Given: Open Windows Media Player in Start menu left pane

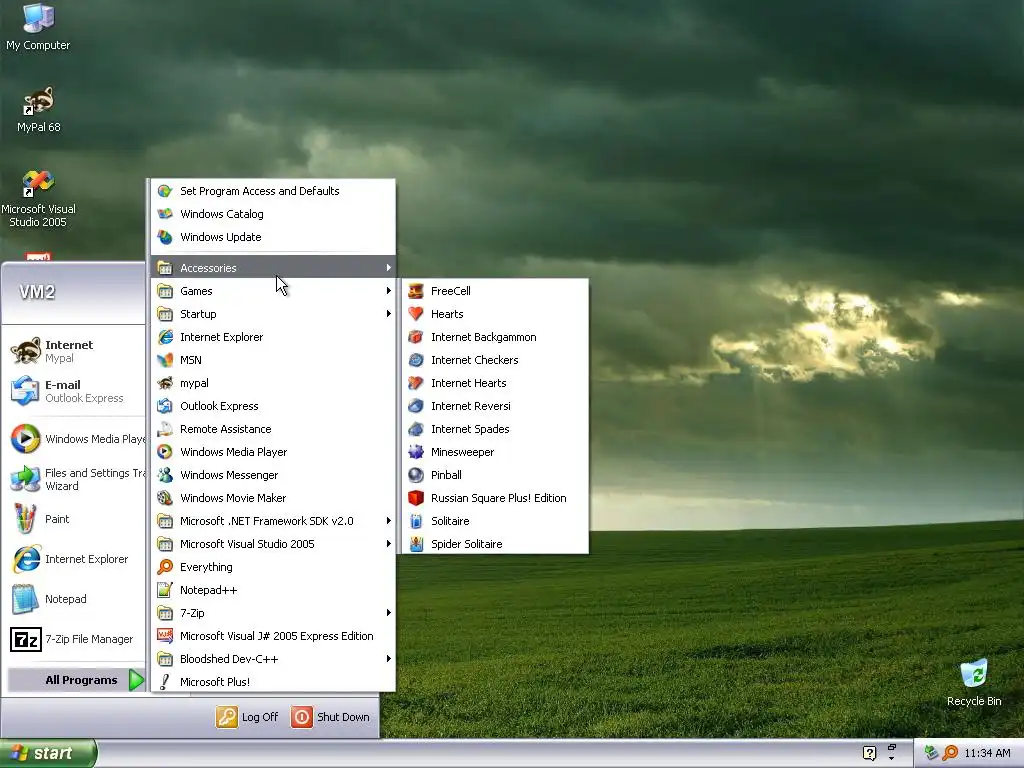Looking at the screenshot, I should click(76, 439).
